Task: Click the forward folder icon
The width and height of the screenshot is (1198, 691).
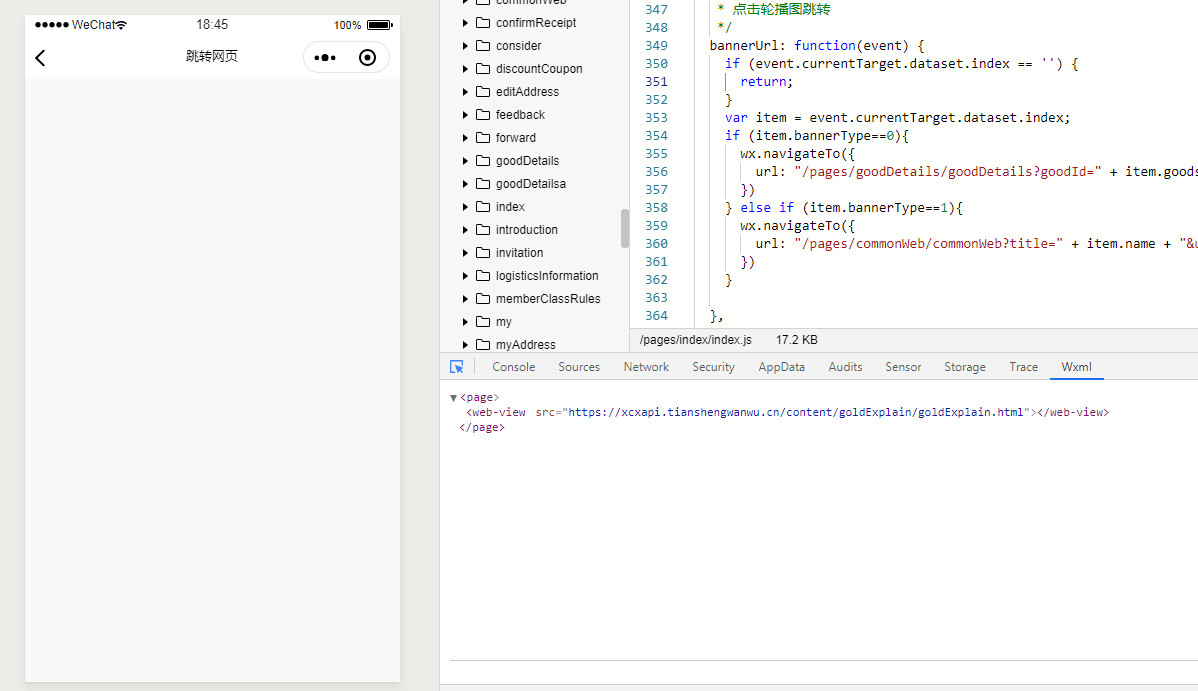Action: 483,138
